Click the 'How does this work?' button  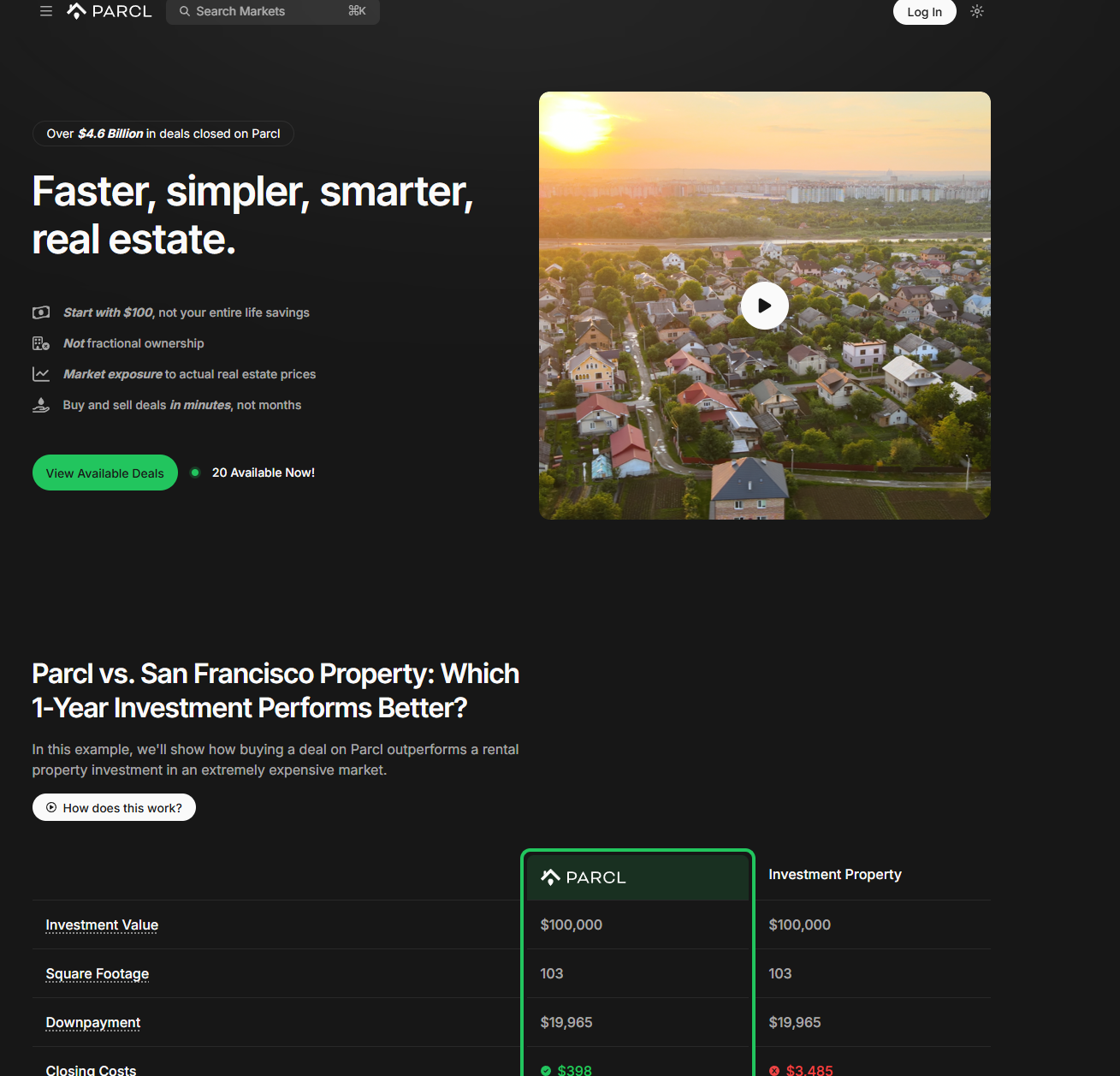114,807
